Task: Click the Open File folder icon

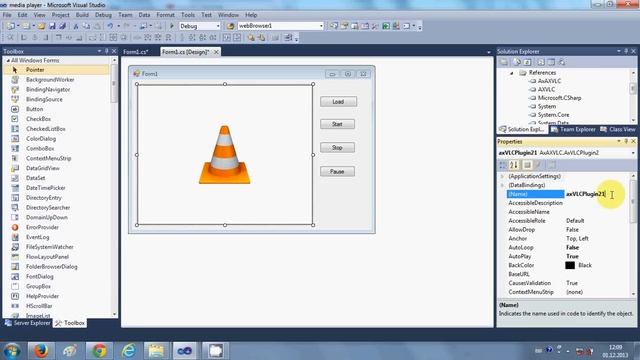Action: [41, 26]
